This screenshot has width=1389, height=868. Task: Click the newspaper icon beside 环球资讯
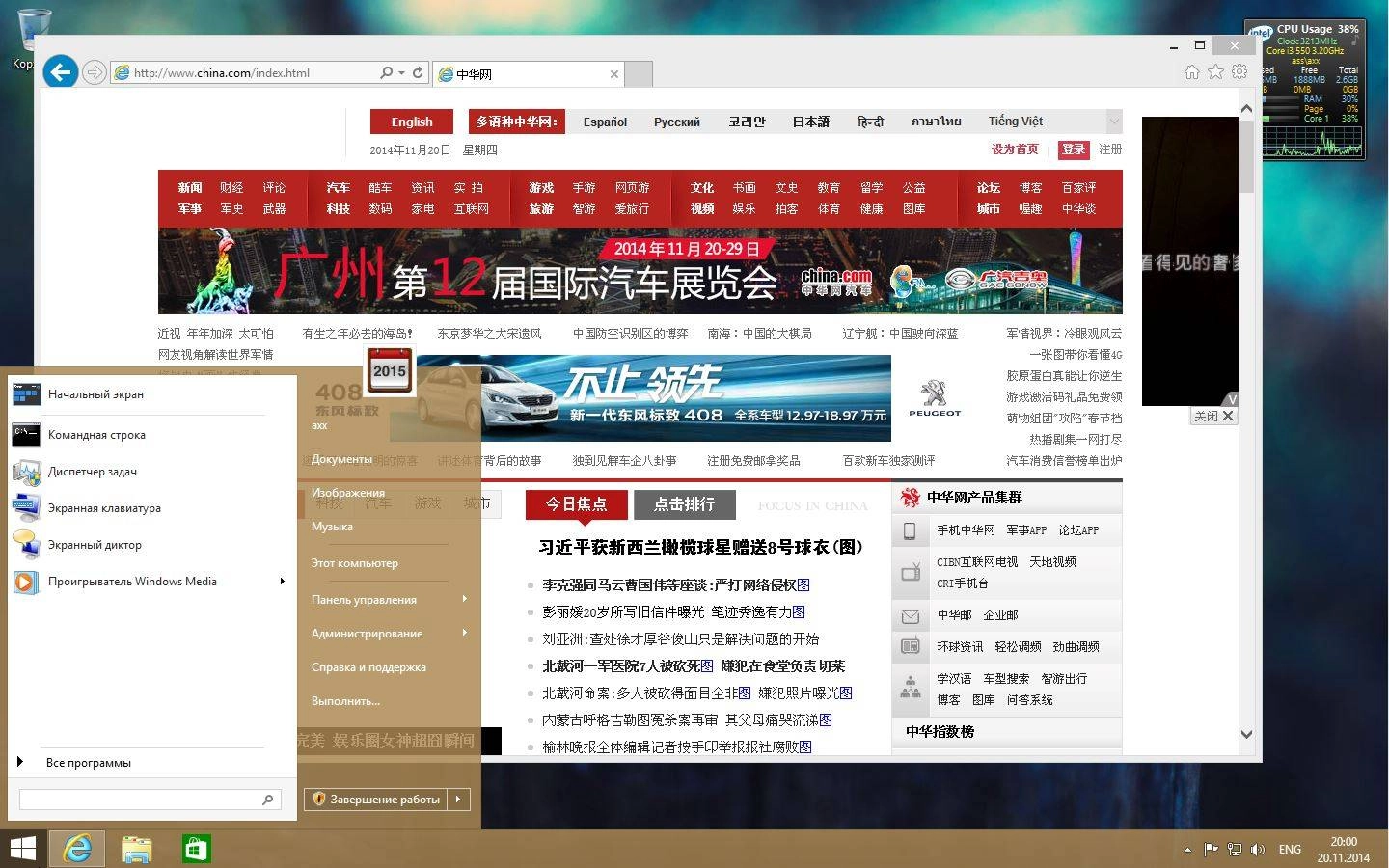[x=910, y=646]
